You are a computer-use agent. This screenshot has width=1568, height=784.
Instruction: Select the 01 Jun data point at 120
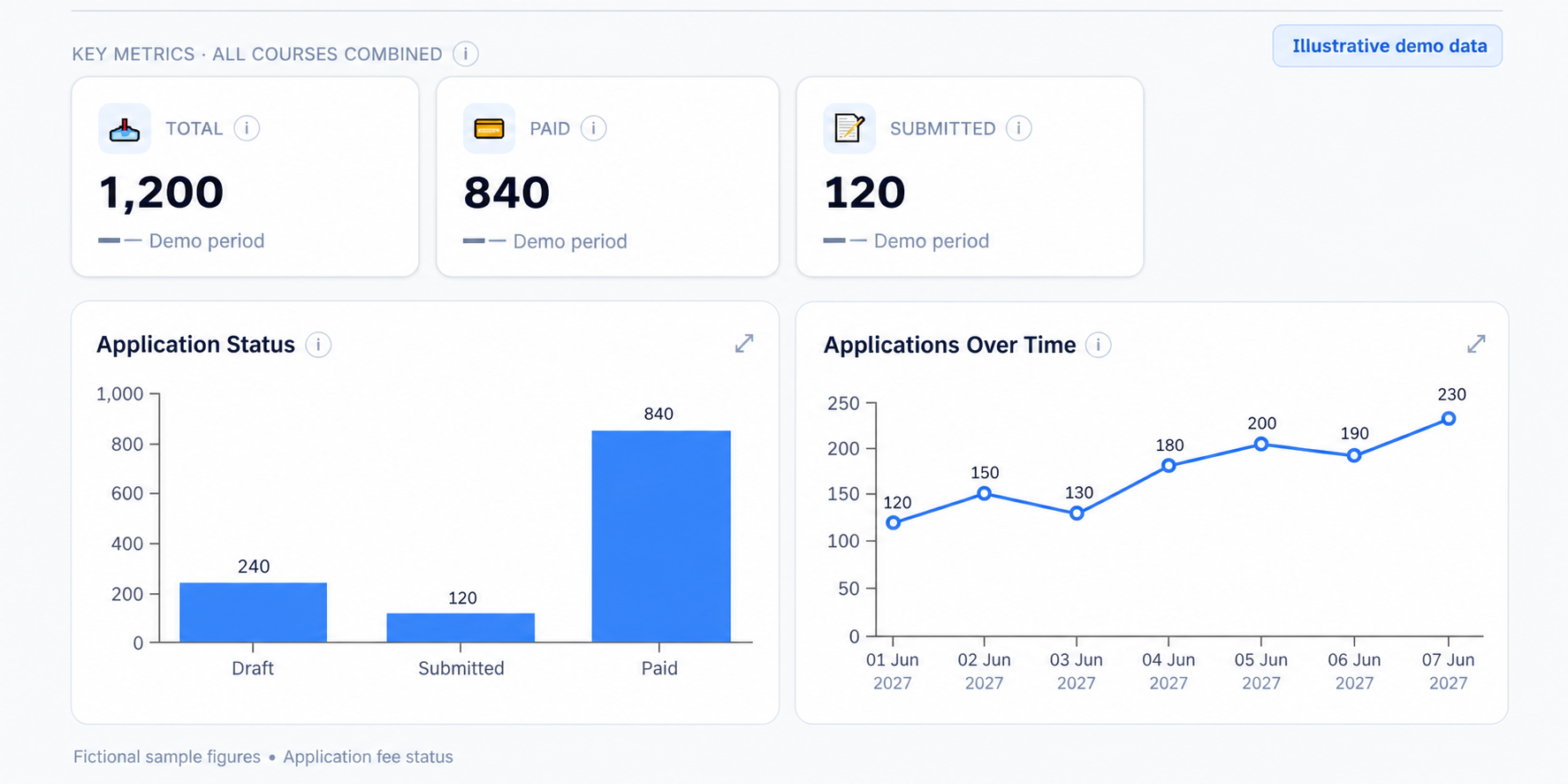[x=893, y=523]
